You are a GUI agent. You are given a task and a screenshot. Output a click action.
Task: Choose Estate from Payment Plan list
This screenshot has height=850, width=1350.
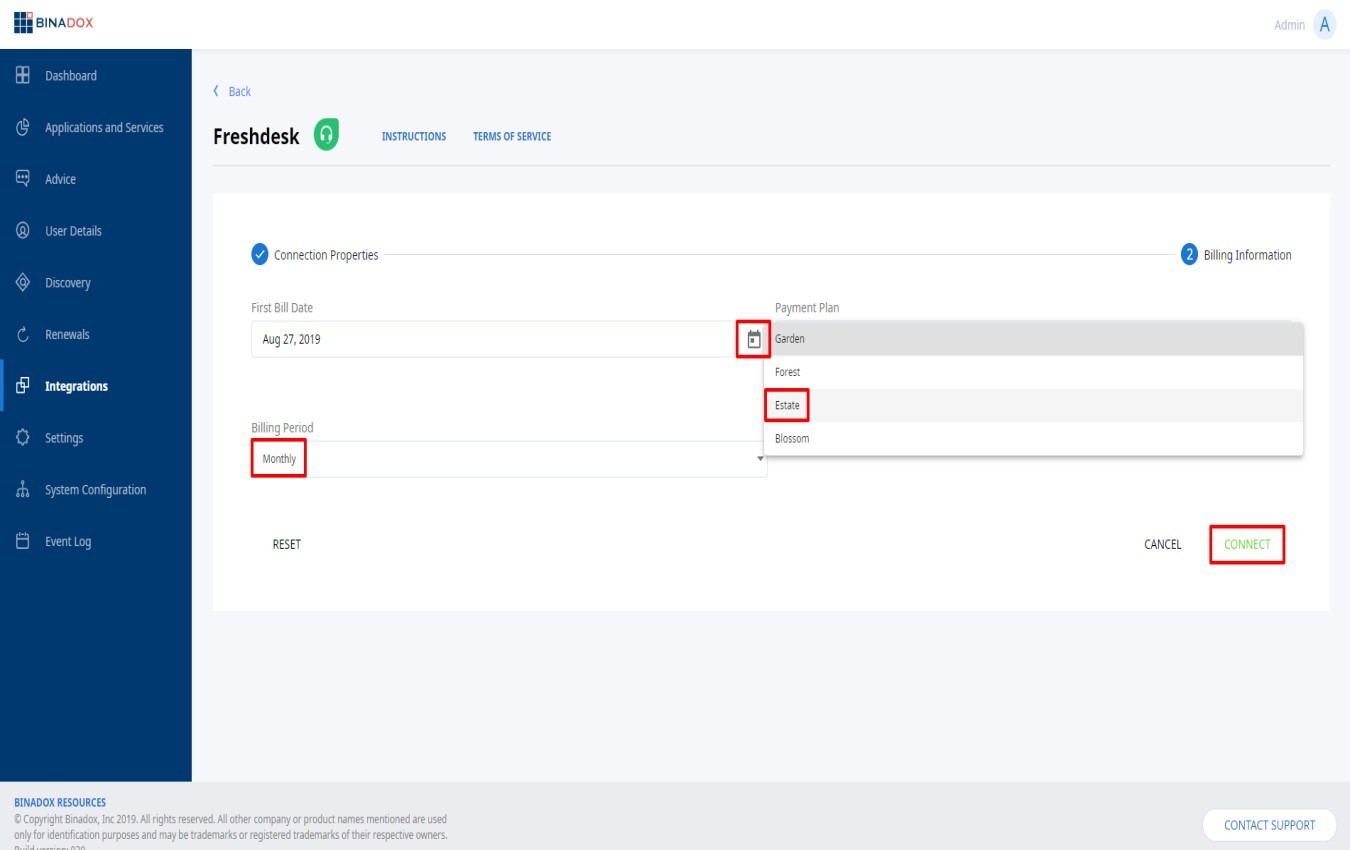[x=1033, y=405]
